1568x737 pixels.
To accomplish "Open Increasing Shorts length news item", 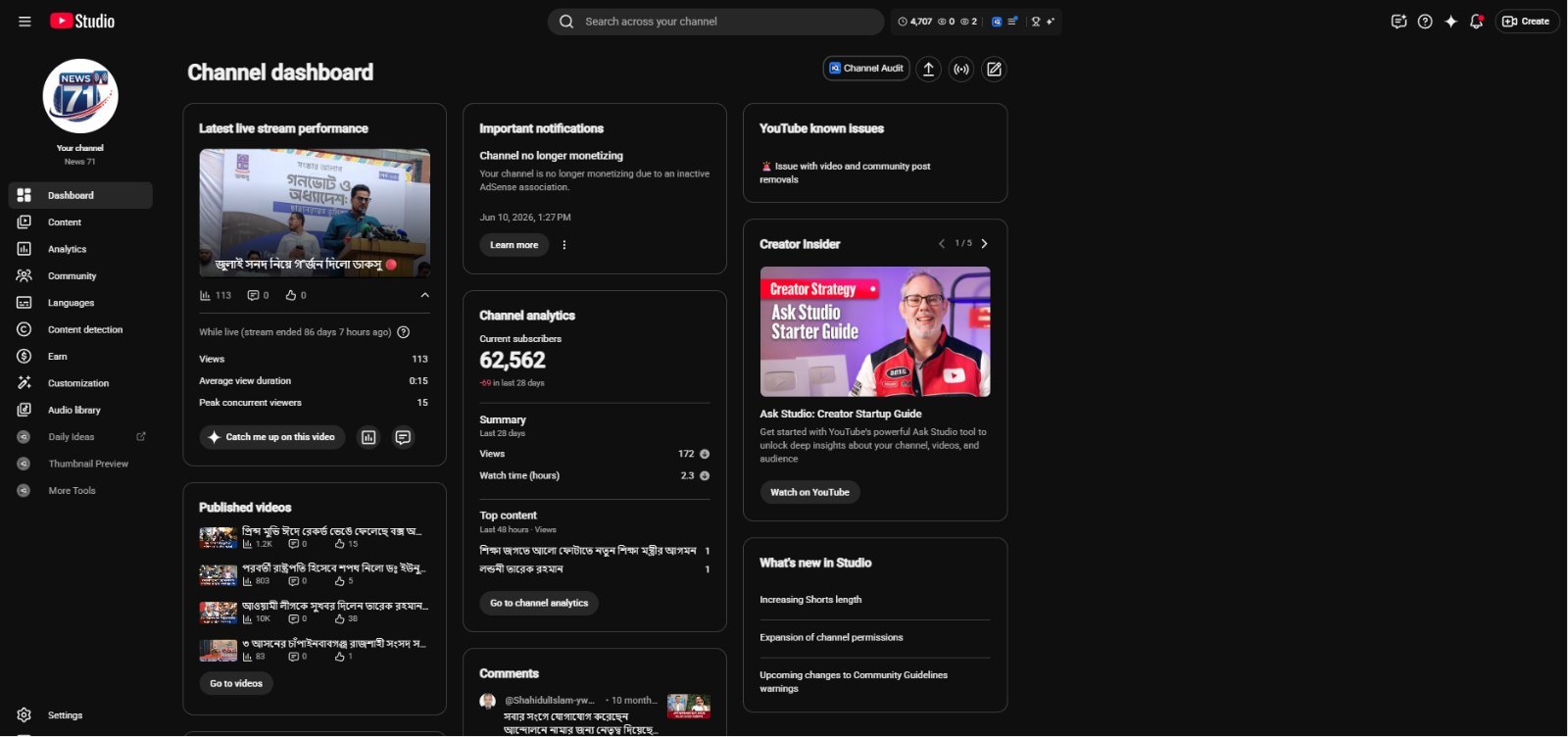I will (x=810, y=600).
